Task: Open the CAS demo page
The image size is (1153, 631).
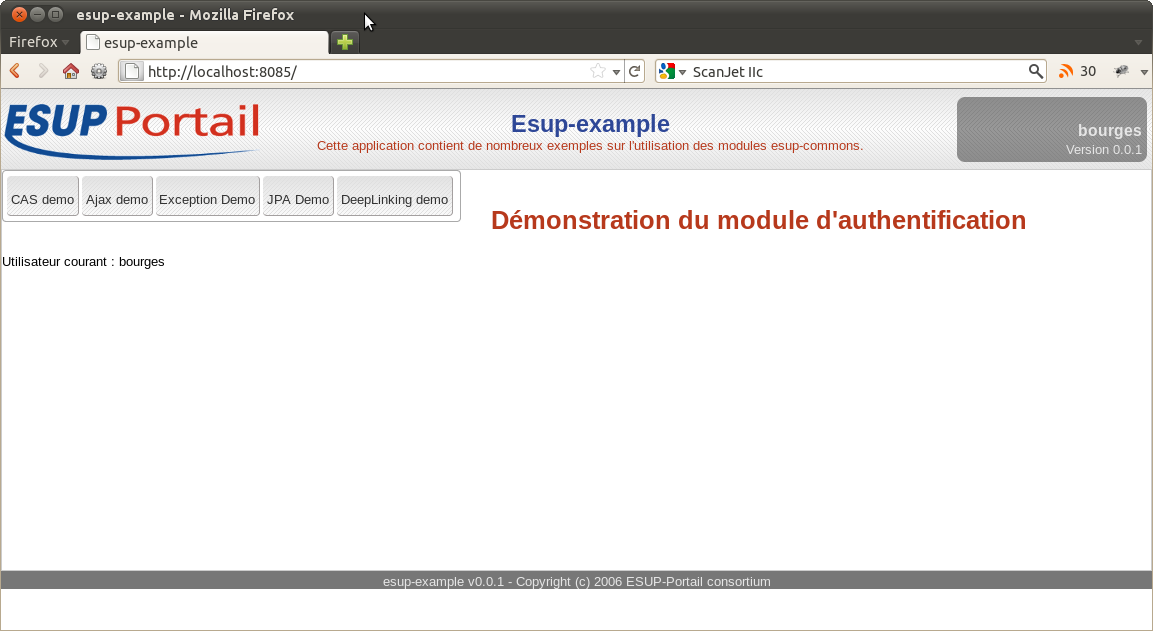Action: [x=42, y=199]
